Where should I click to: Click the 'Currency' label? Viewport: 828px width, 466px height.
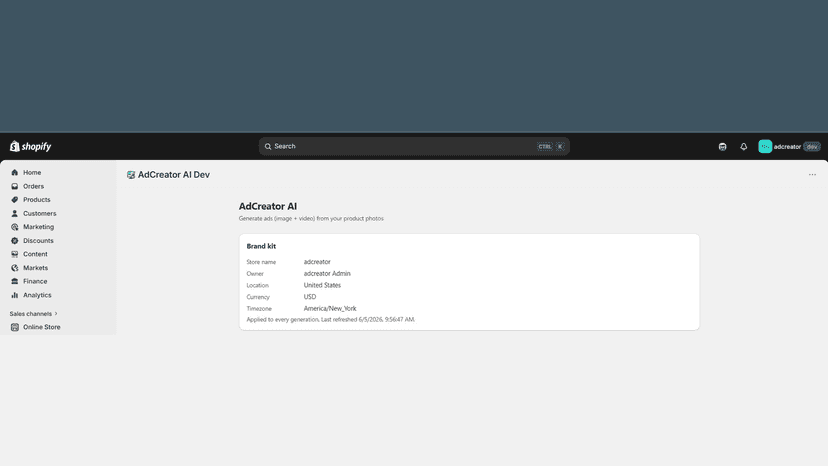tap(258, 297)
